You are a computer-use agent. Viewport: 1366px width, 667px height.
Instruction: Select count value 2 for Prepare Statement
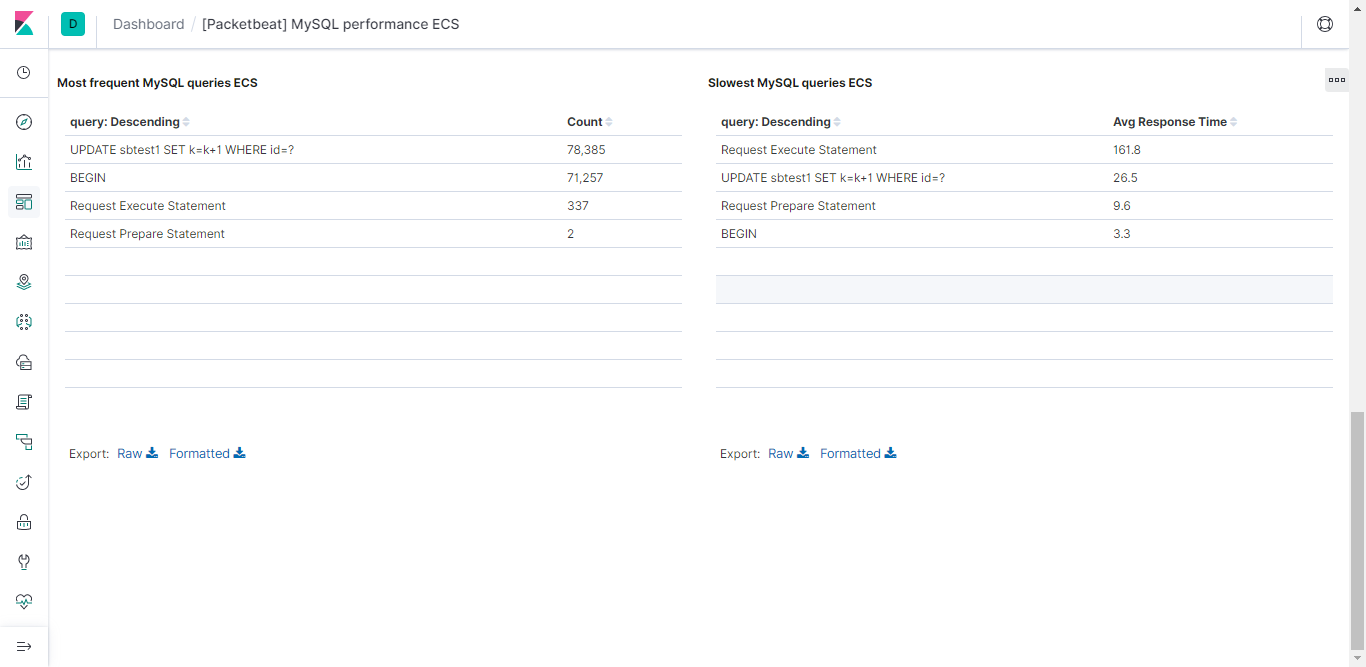tap(571, 234)
